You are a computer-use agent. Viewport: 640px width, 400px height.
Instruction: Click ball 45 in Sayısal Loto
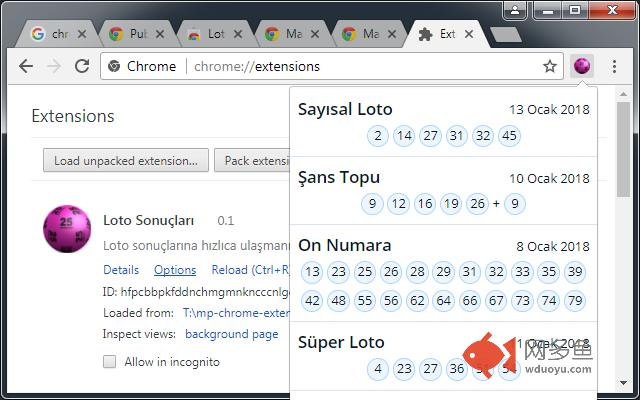click(509, 136)
